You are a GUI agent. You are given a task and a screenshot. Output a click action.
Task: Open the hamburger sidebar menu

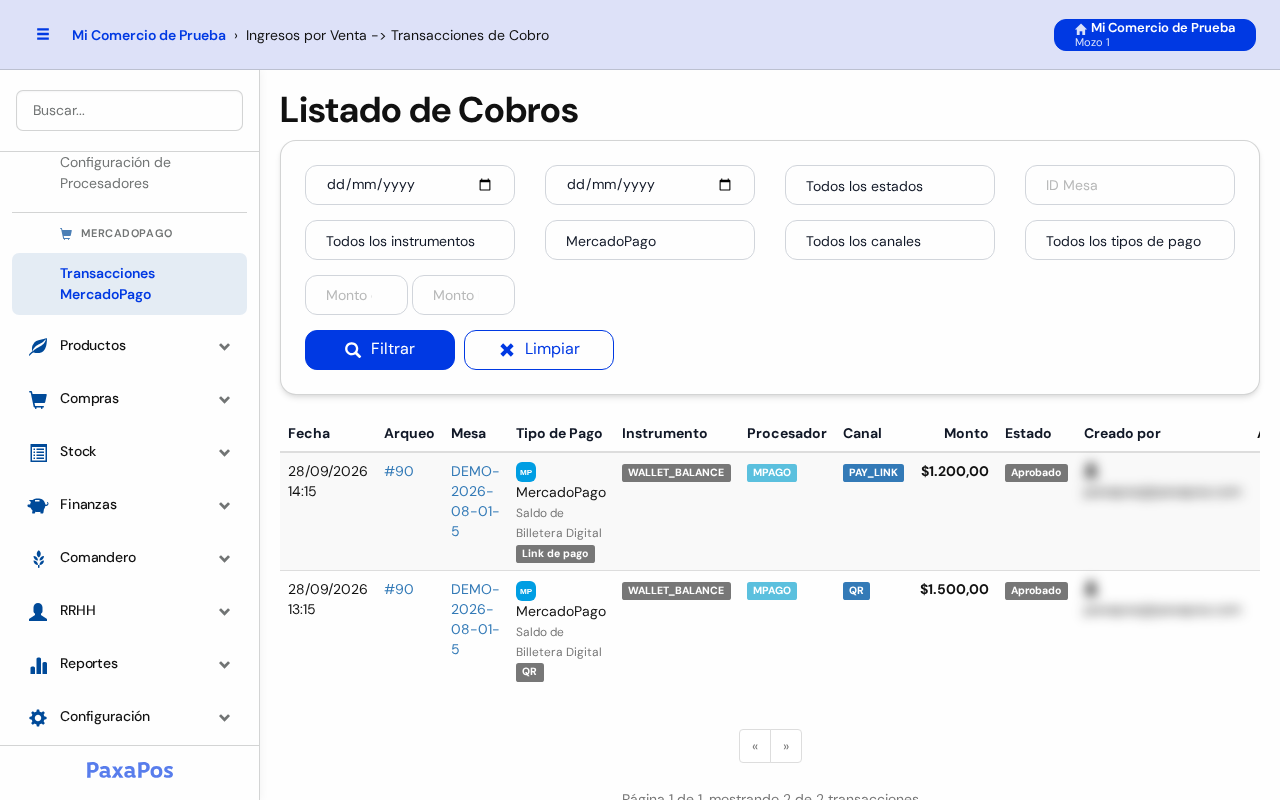(43, 34)
